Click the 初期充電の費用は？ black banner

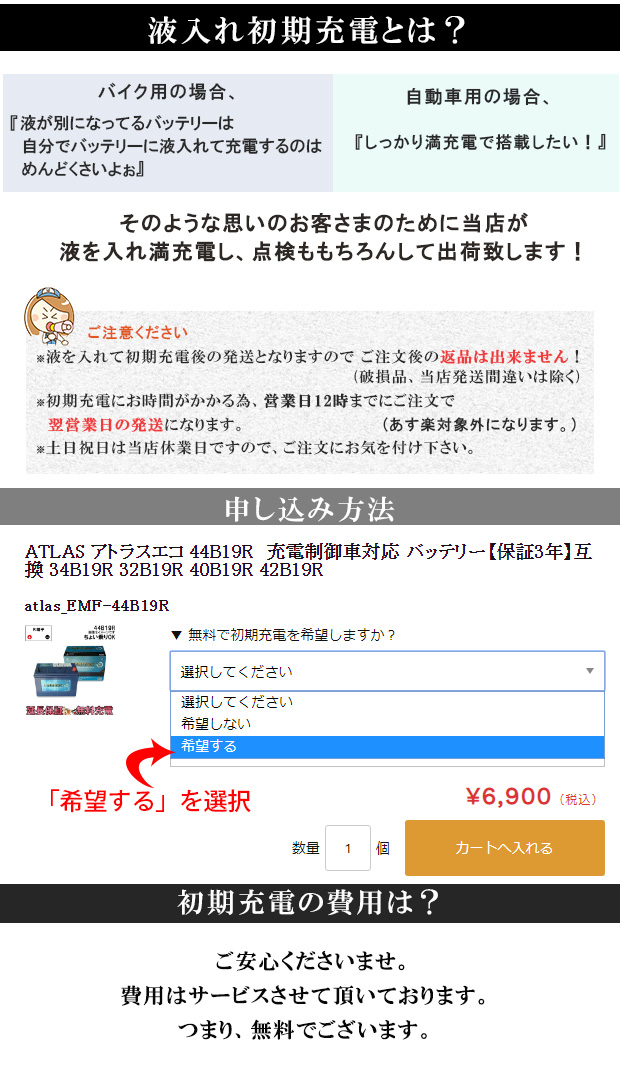pyautogui.click(x=310, y=902)
